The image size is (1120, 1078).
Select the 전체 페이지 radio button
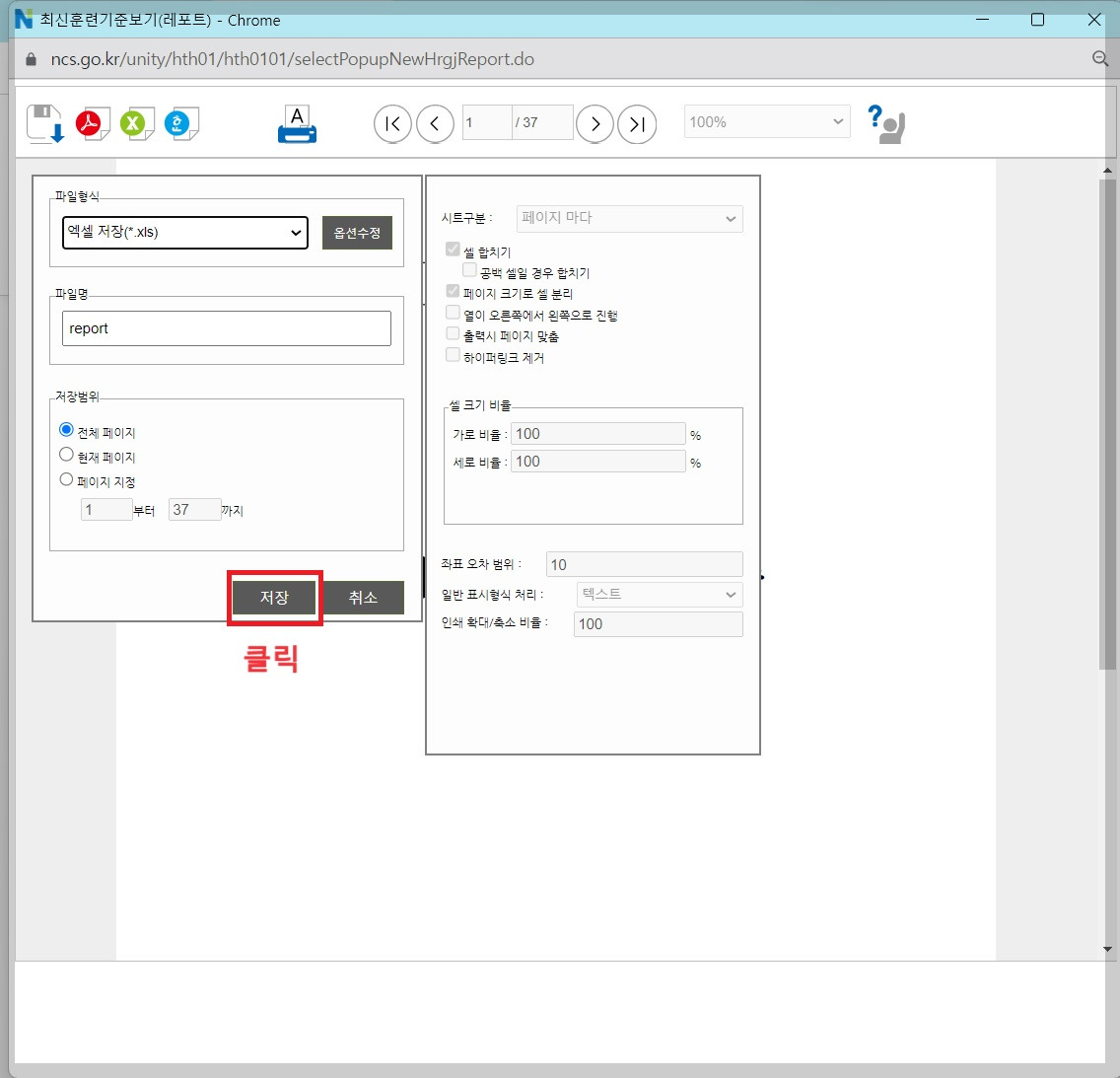coord(66,430)
